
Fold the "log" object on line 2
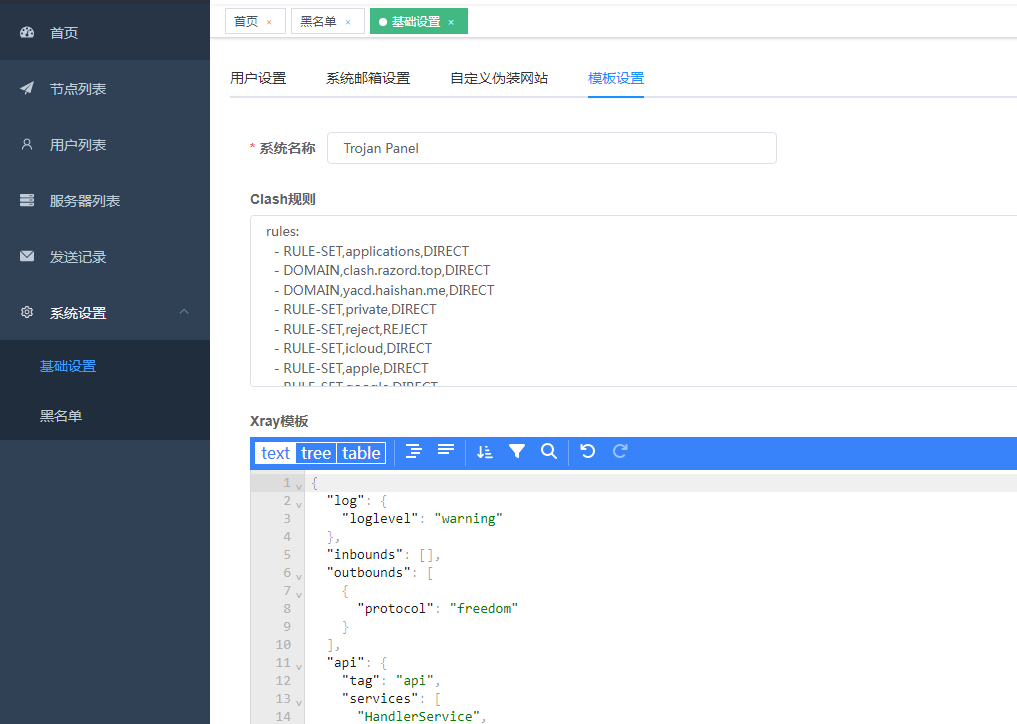pyautogui.click(x=298, y=503)
